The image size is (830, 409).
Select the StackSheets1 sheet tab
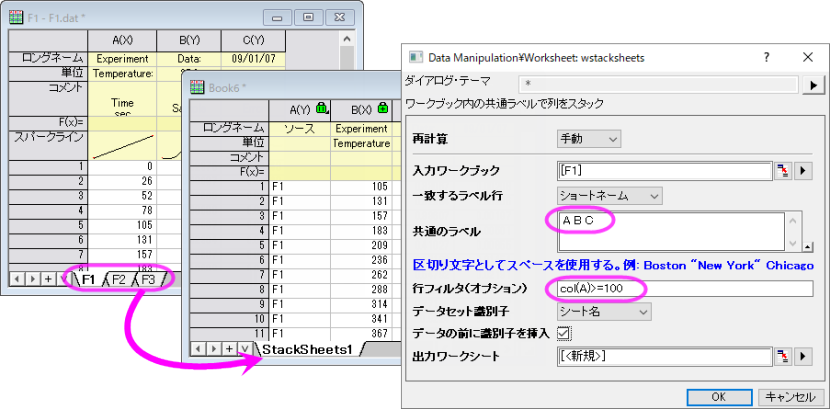(x=308, y=349)
